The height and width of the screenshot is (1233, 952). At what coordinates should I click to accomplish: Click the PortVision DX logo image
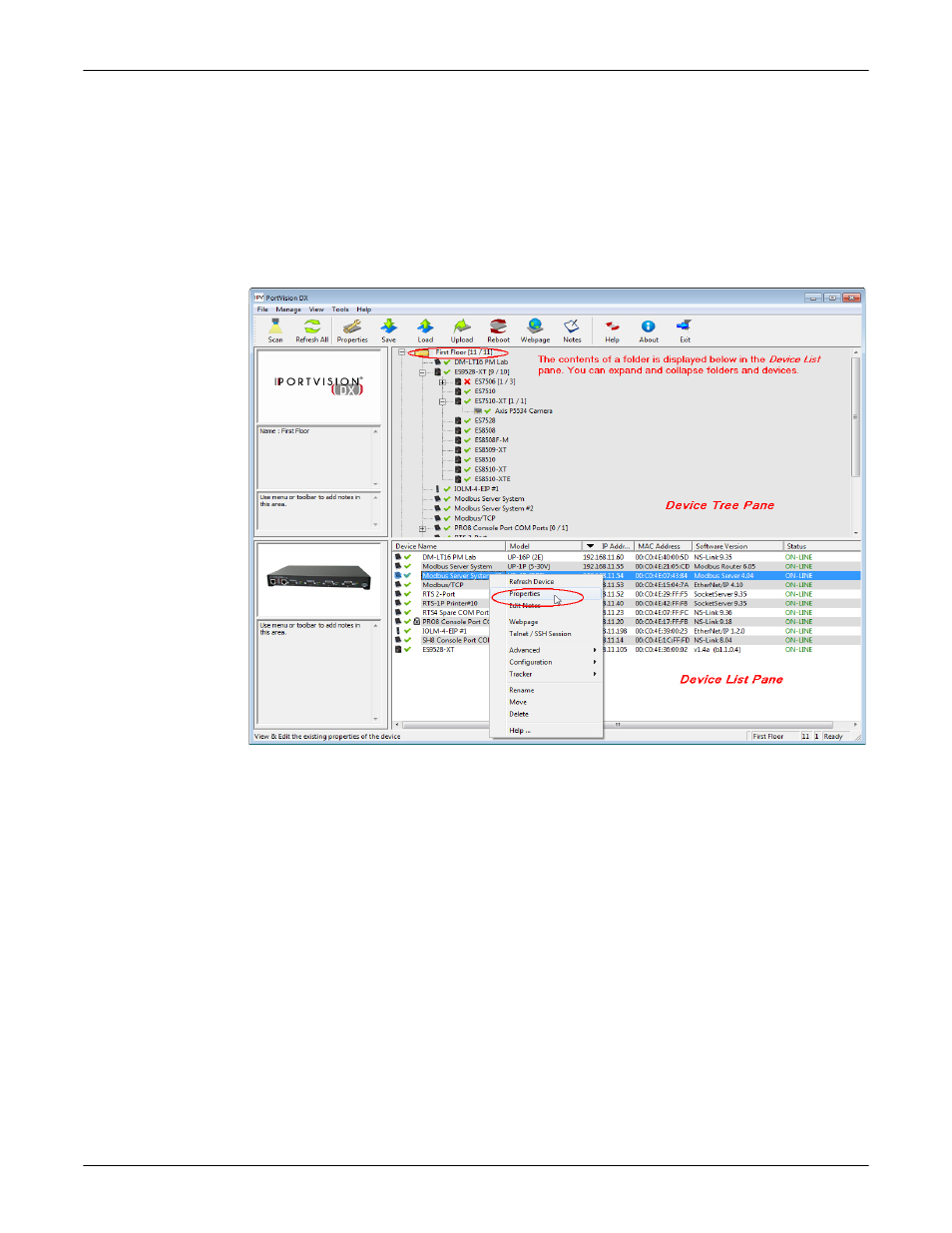point(318,386)
